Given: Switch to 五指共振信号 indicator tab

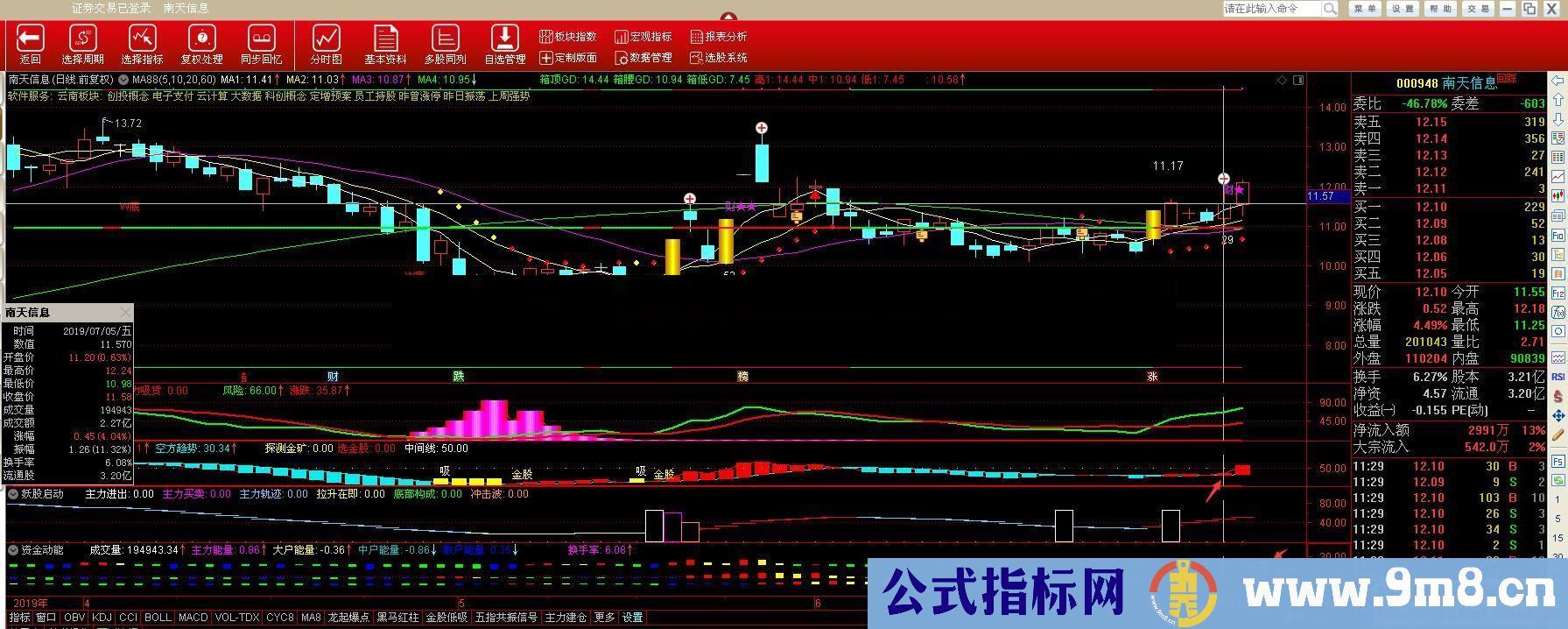Looking at the screenshot, I should pos(507,618).
